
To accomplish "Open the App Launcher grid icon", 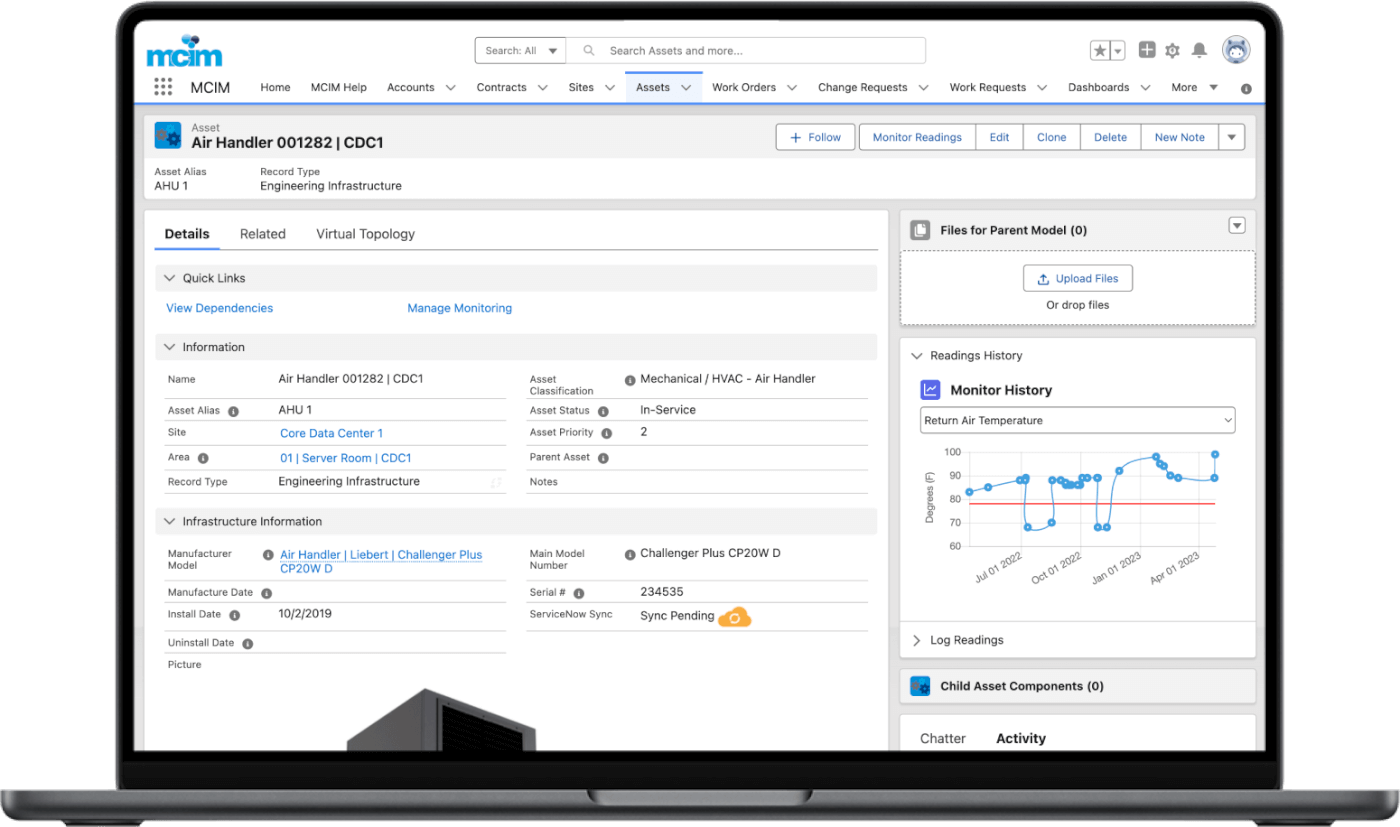I will coord(163,87).
